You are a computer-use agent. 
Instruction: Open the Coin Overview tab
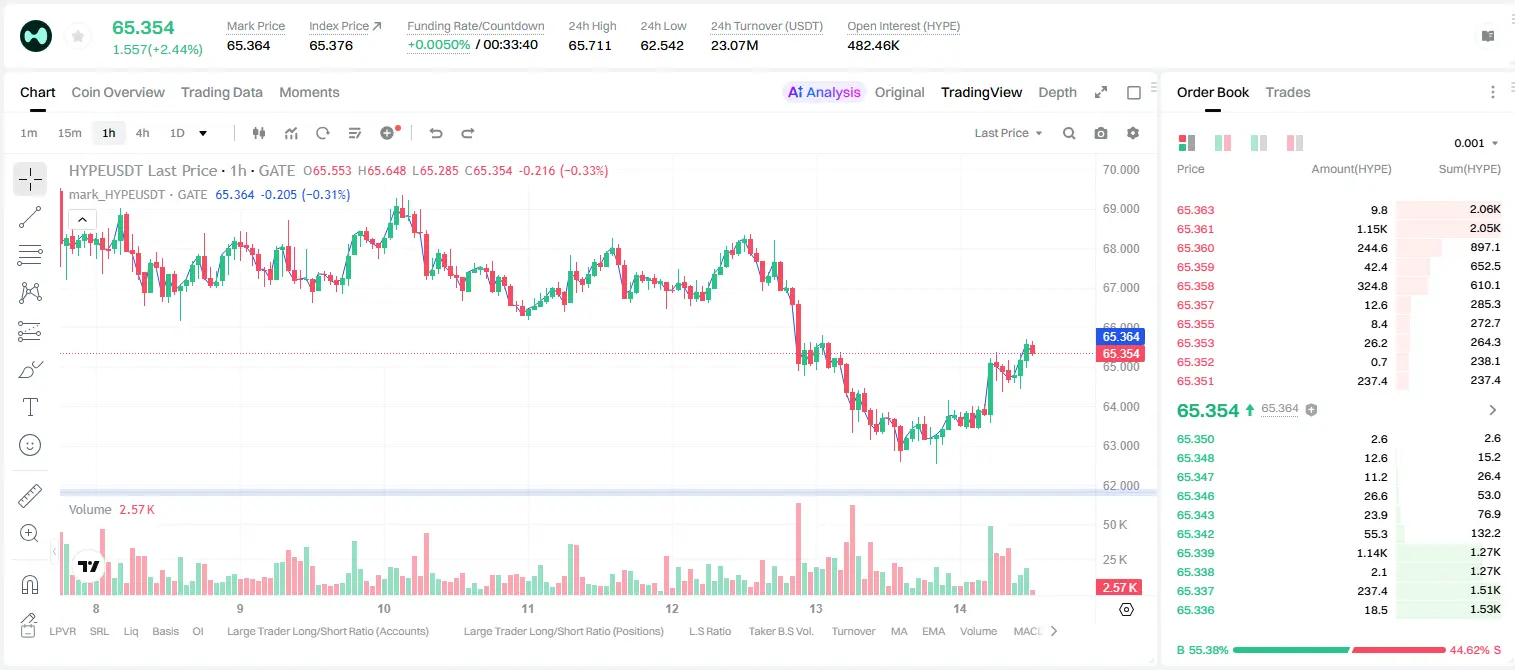click(118, 92)
